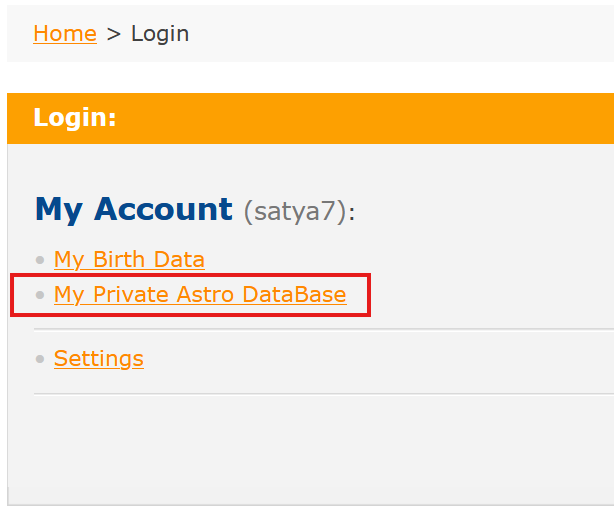
Task: Click empty breadcrumb bar right of Login
Action: click(x=400, y=34)
